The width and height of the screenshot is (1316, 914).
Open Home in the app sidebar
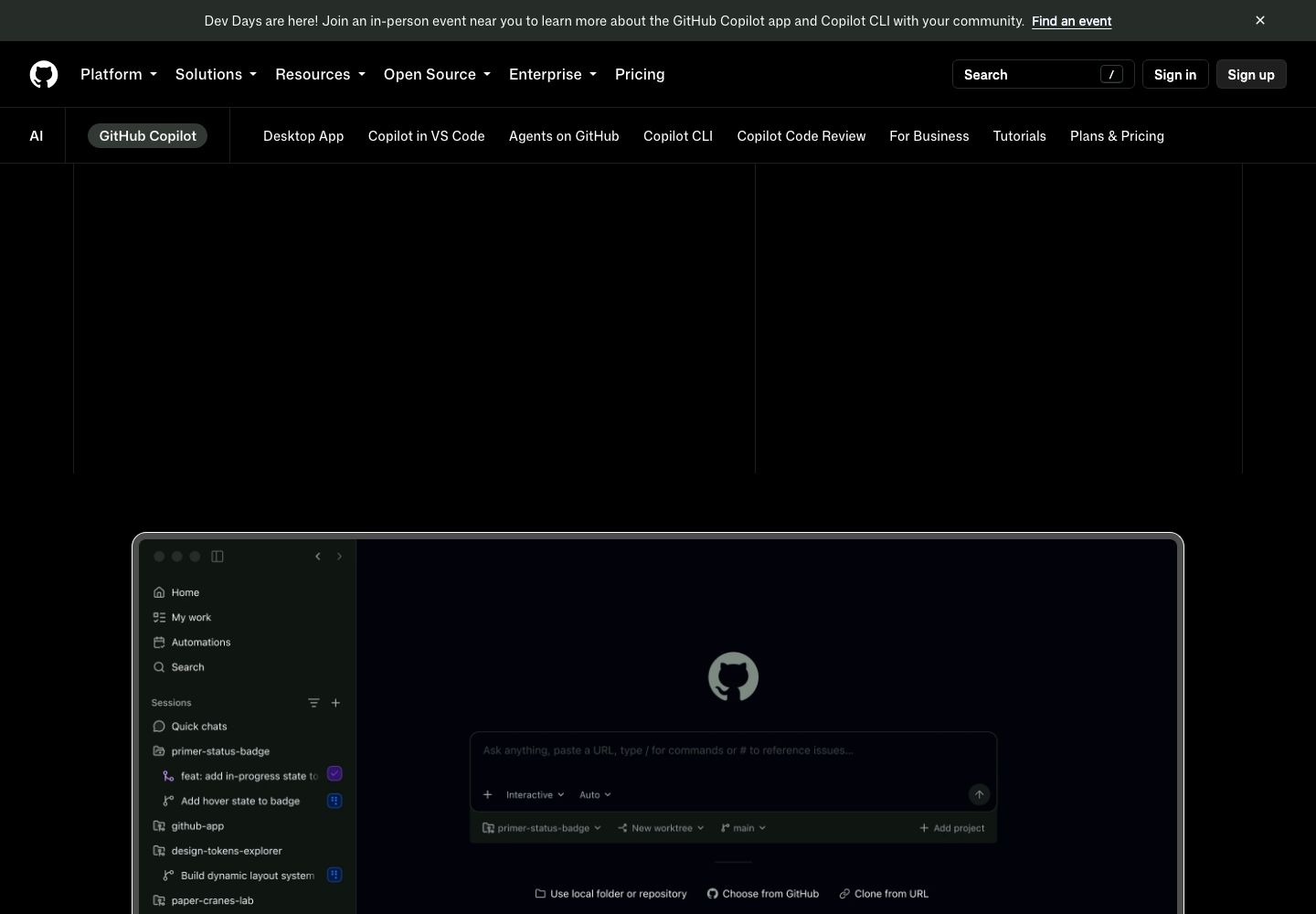pyautogui.click(x=176, y=592)
